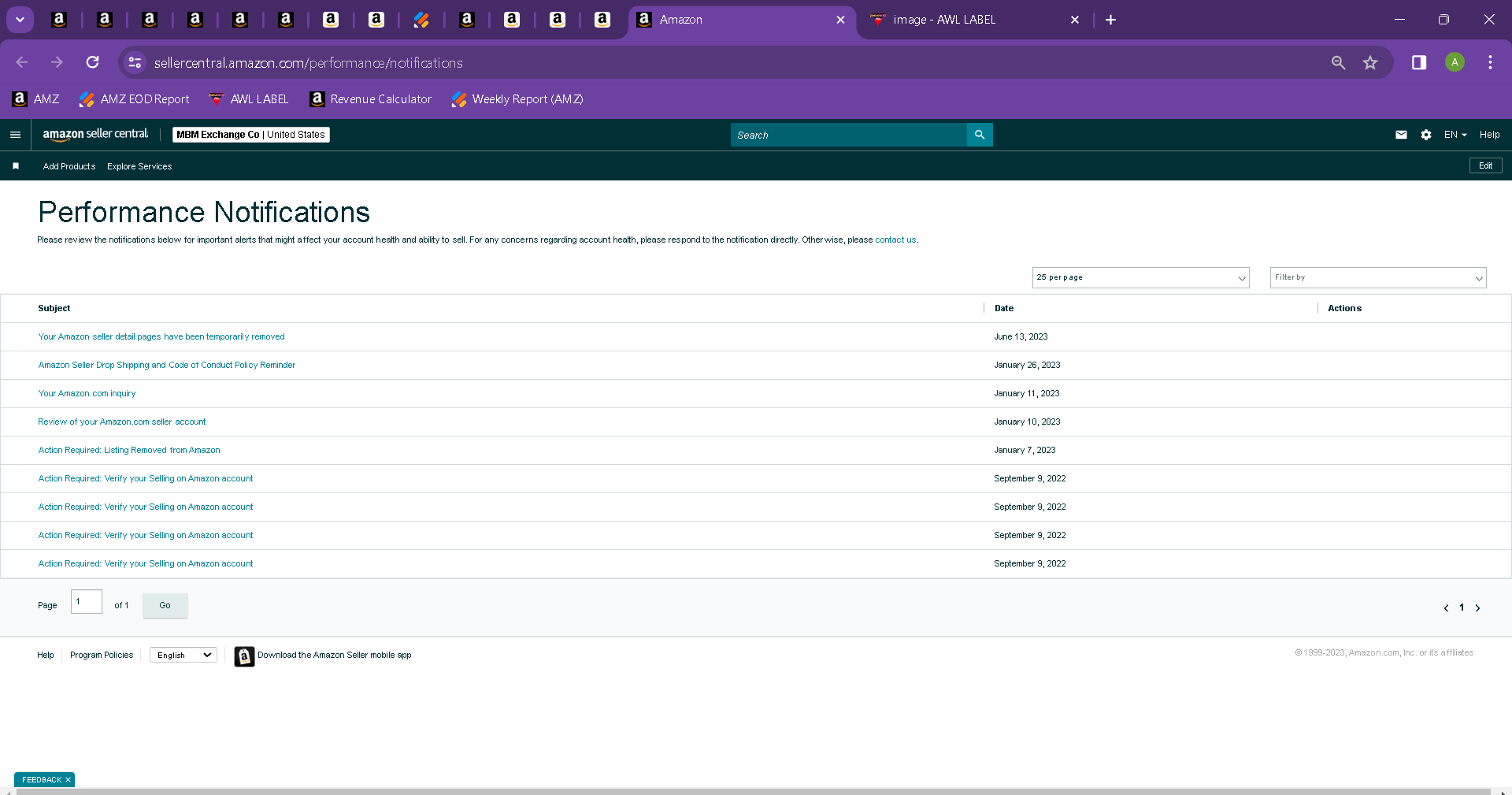
Task: Go back to the previous page
Action: pos(22,62)
